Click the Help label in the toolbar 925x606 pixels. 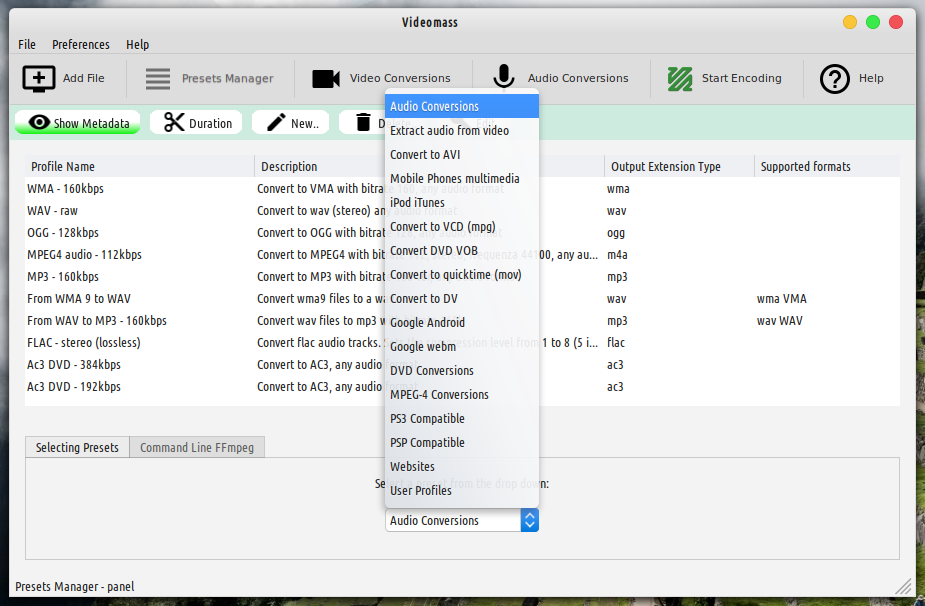pyautogui.click(x=871, y=78)
